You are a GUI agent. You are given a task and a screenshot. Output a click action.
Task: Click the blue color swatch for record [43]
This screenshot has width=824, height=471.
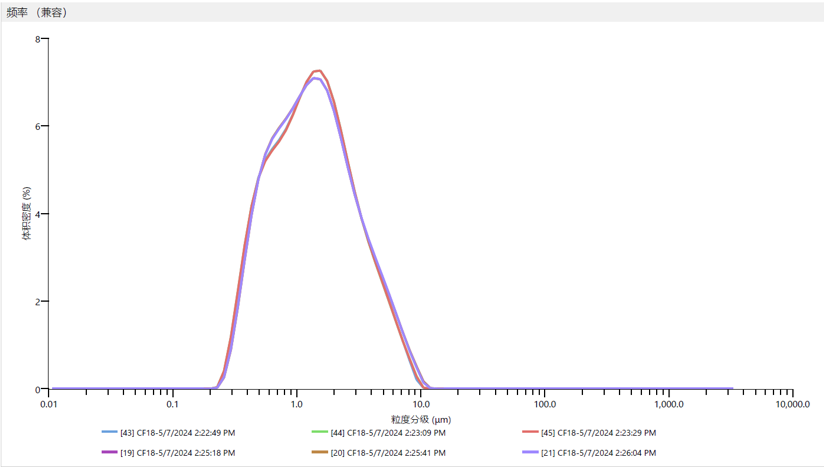109,432
